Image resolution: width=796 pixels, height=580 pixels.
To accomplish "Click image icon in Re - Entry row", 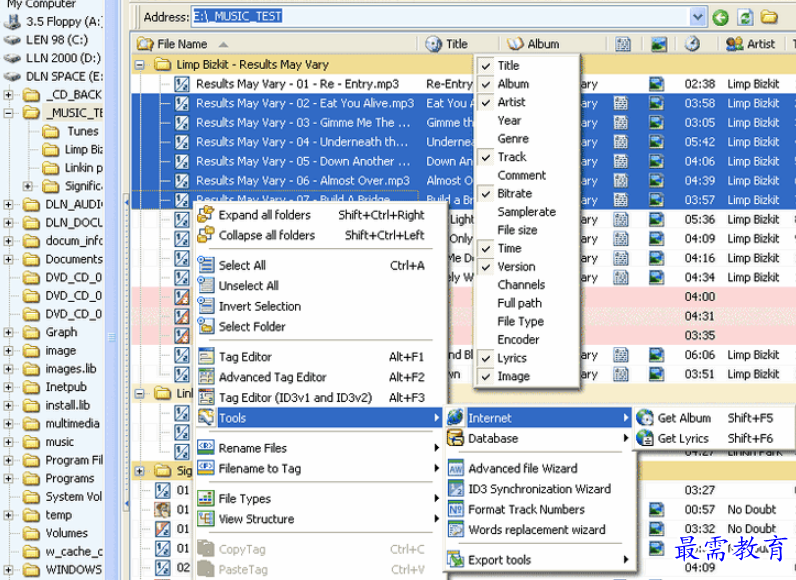I will pyautogui.click(x=656, y=84).
